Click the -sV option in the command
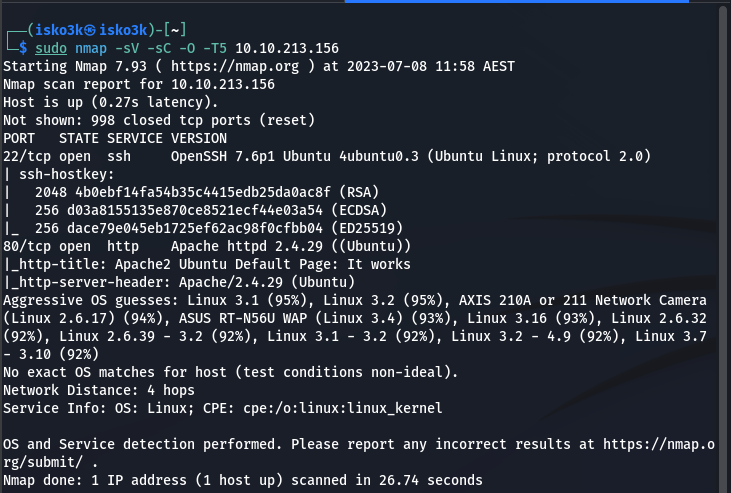The image size is (731, 493). click(124, 47)
